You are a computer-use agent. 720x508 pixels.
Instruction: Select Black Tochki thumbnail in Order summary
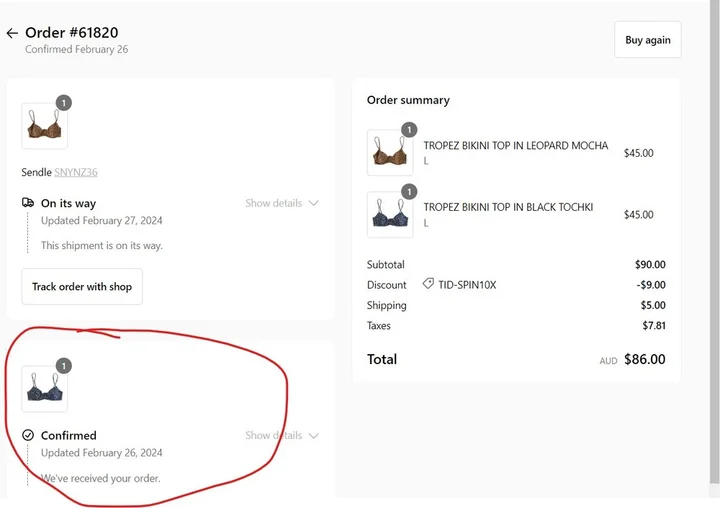click(x=389, y=215)
